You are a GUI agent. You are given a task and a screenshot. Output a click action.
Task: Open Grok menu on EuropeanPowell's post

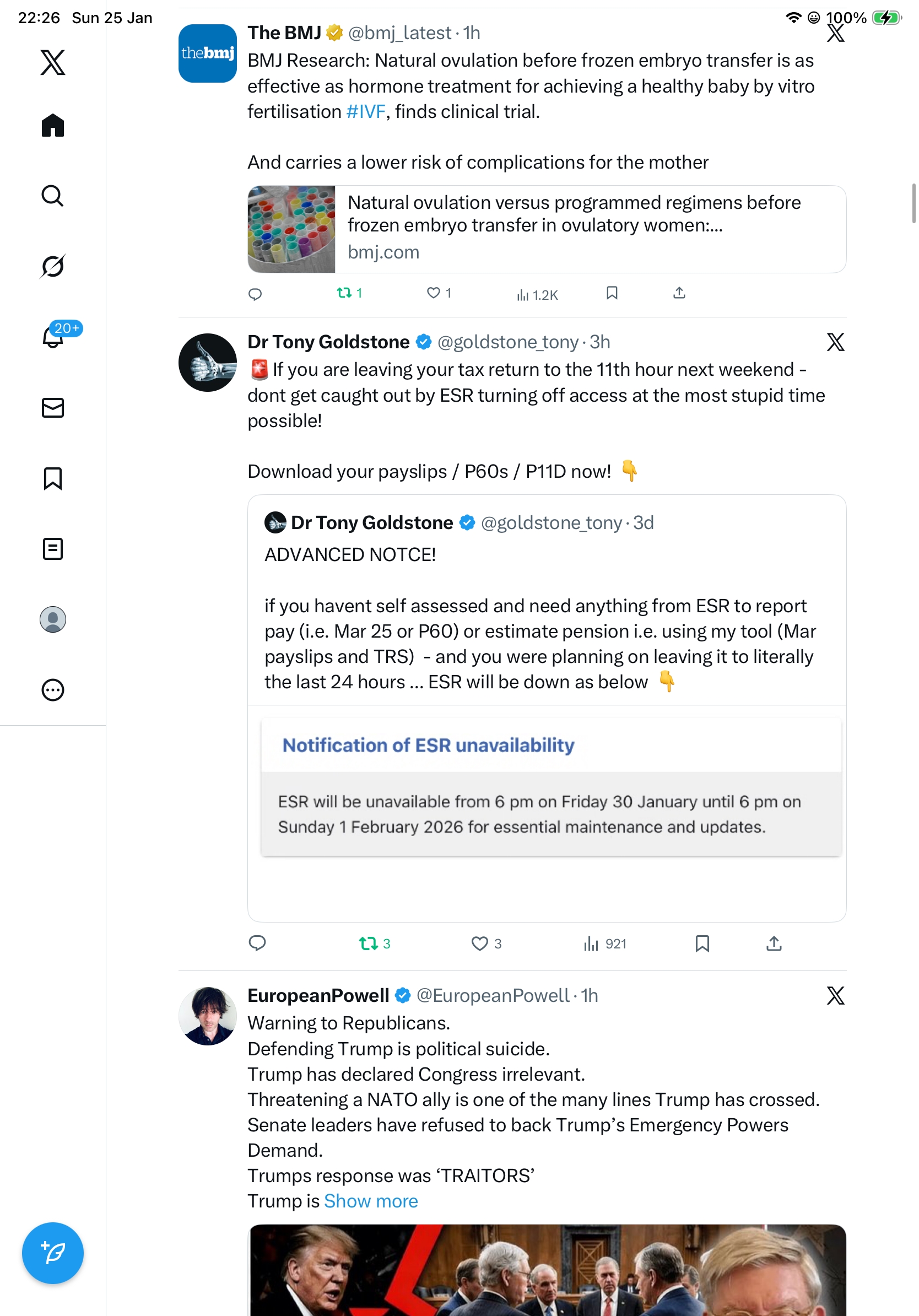pyautogui.click(x=835, y=996)
